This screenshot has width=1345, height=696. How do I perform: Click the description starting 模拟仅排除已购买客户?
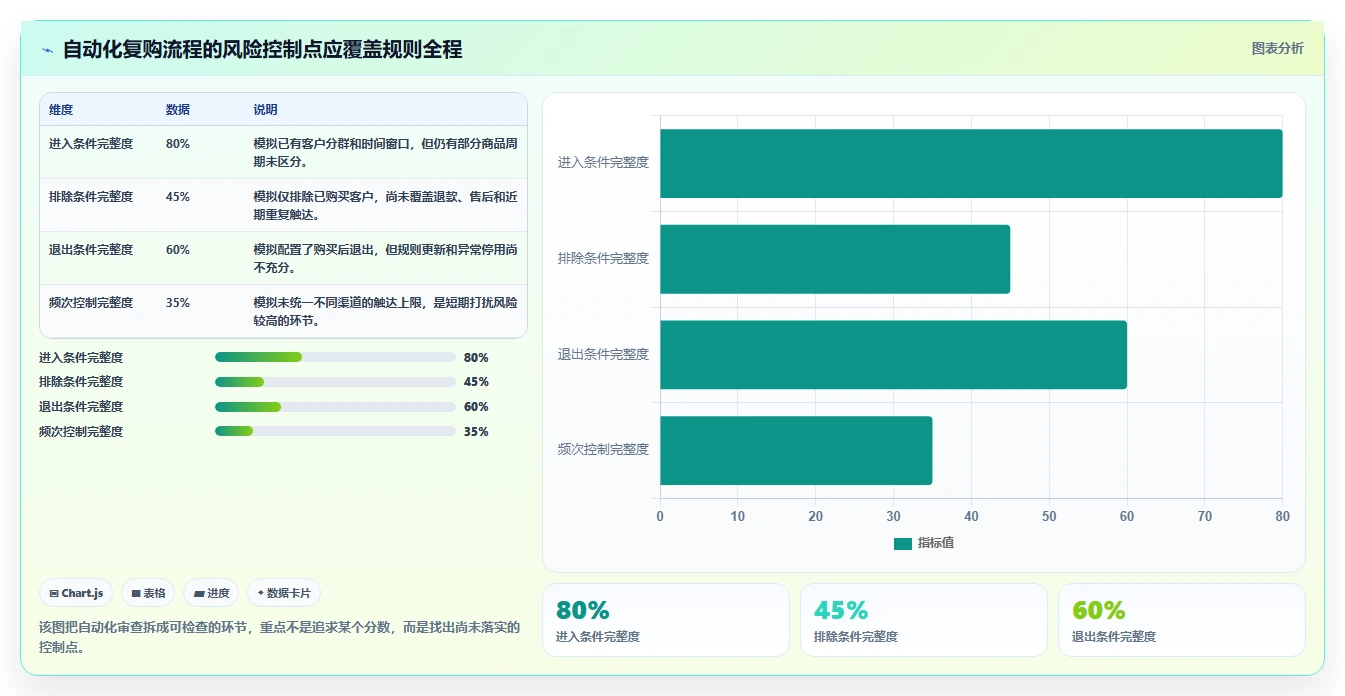385,206
